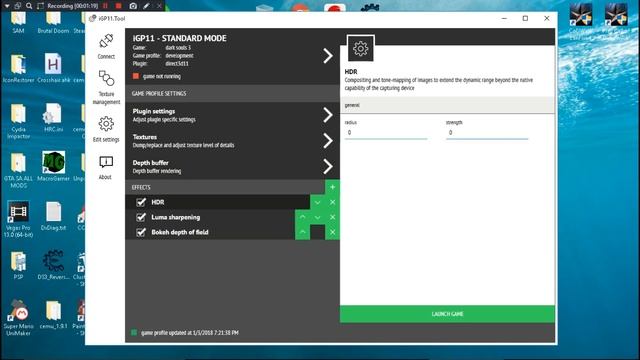Open Edit settings gear in sidebar
The height and width of the screenshot is (360, 640).
point(106,129)
